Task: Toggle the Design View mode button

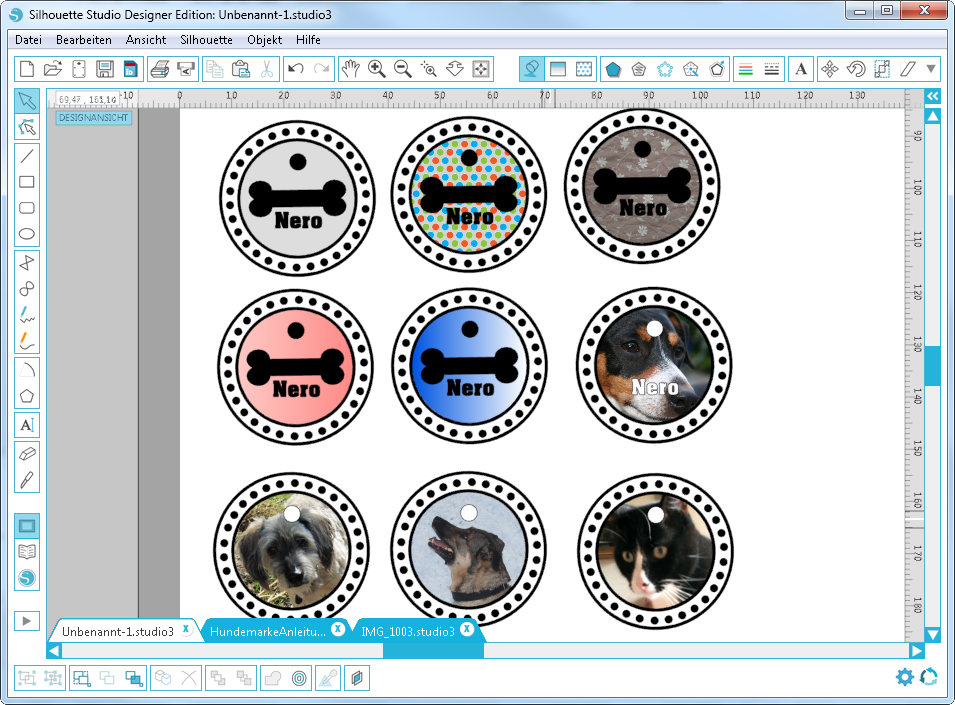Action: tap(27, 525)
